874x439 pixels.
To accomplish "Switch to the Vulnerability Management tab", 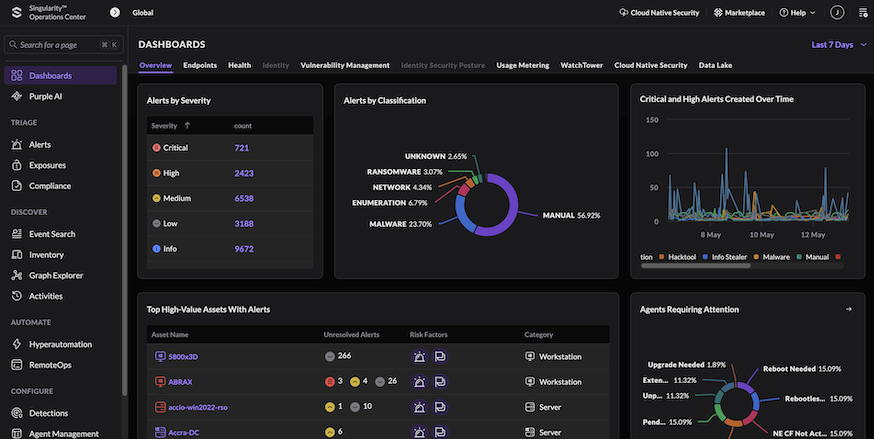I will (x=345, y=65).
